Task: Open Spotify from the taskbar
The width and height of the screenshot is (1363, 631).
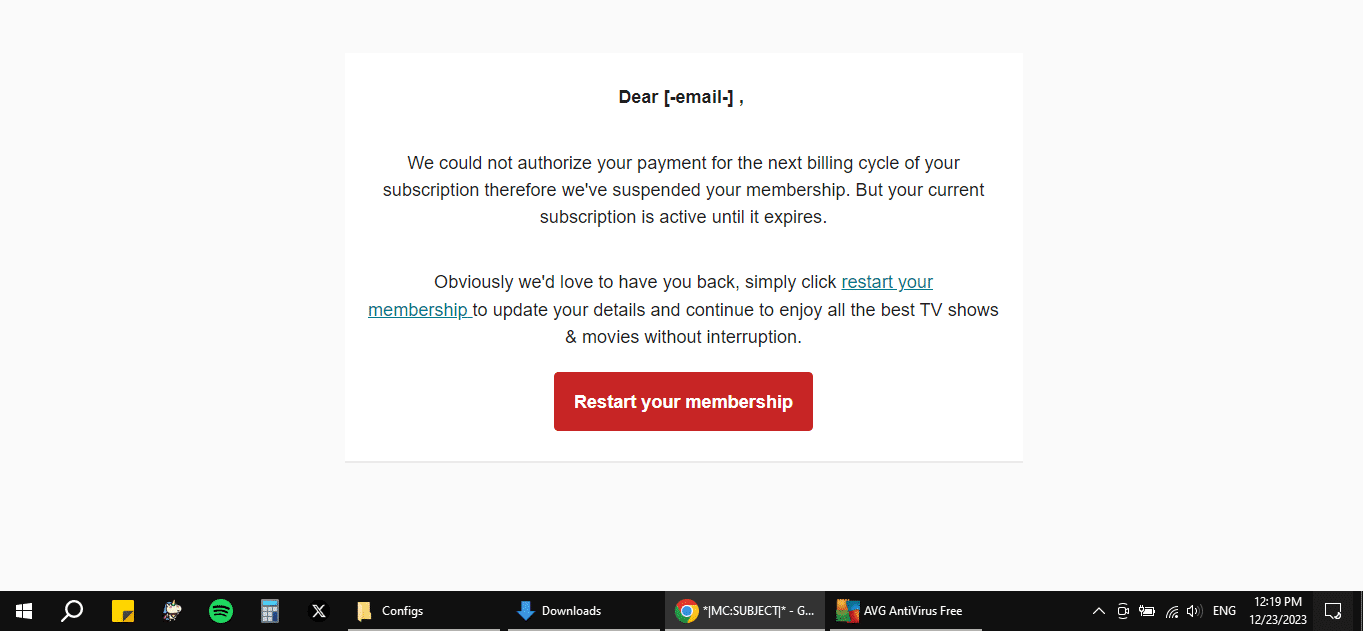Action: [221, 611]
